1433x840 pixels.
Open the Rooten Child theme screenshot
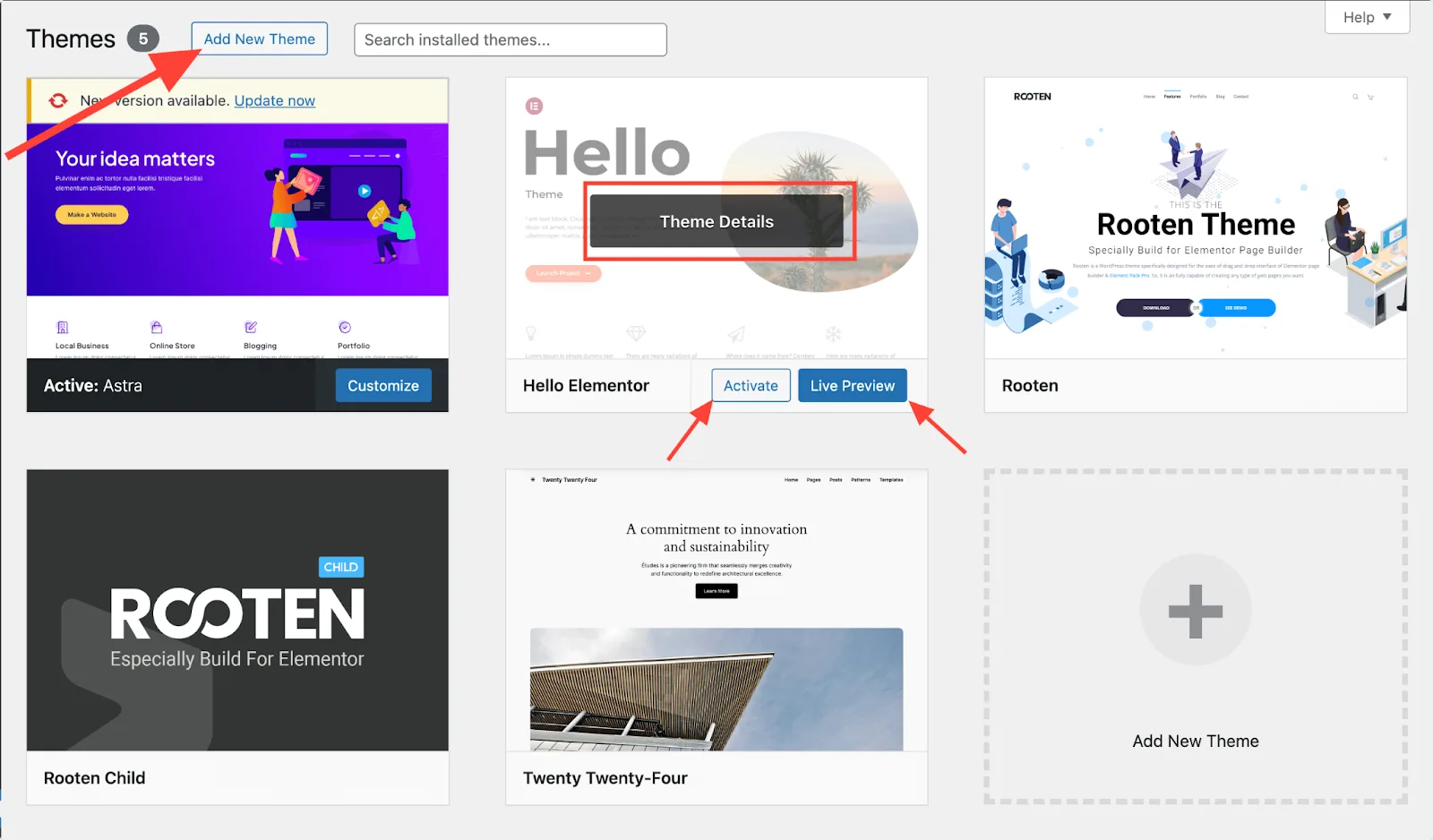[237, 610]
